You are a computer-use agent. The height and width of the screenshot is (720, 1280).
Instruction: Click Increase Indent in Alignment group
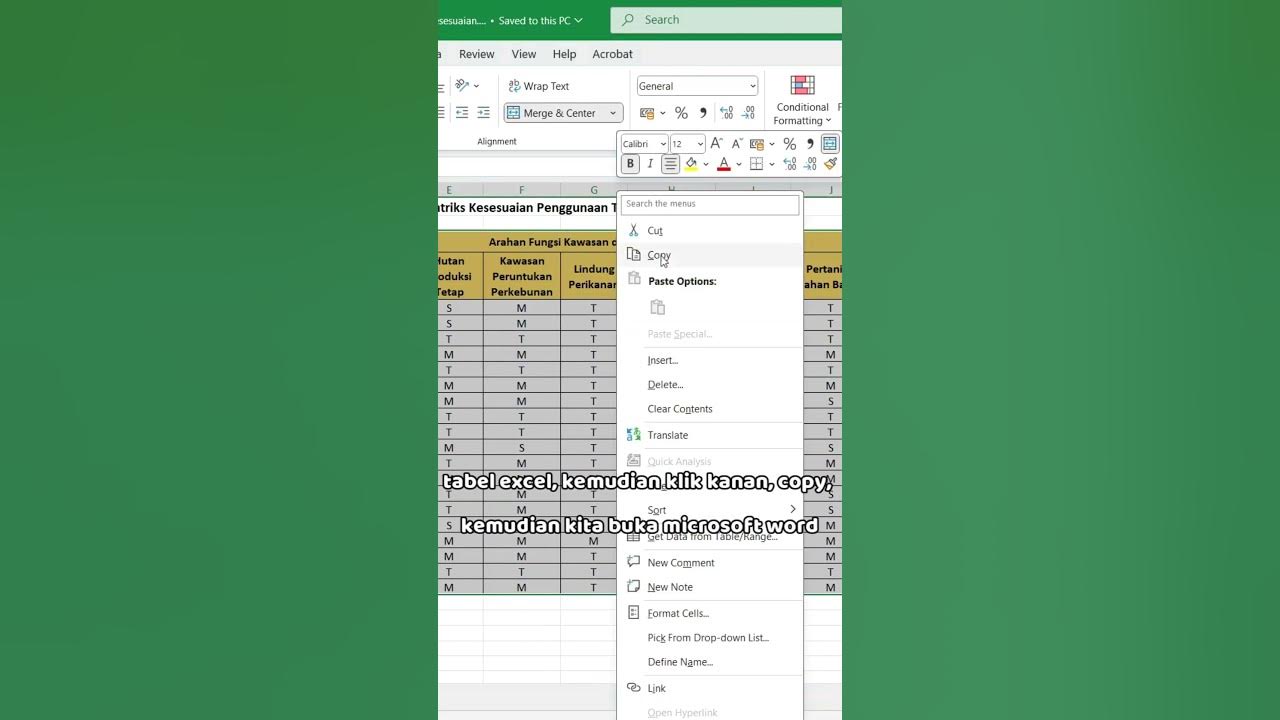(483, 113)
